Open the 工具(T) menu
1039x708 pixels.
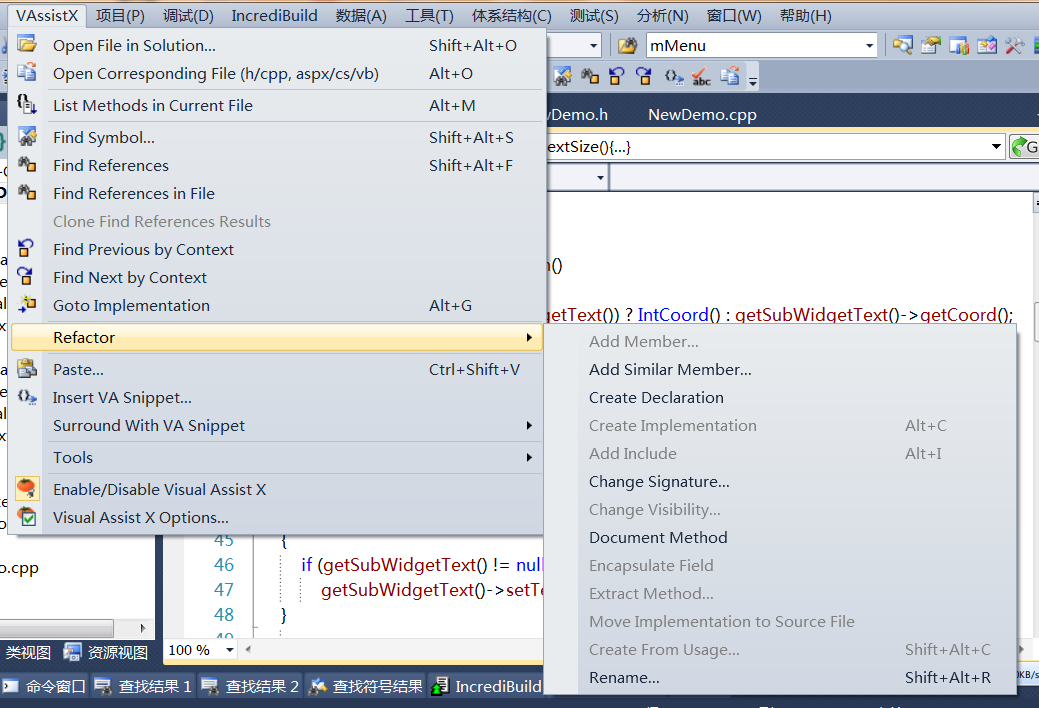(x=429, y=15)
